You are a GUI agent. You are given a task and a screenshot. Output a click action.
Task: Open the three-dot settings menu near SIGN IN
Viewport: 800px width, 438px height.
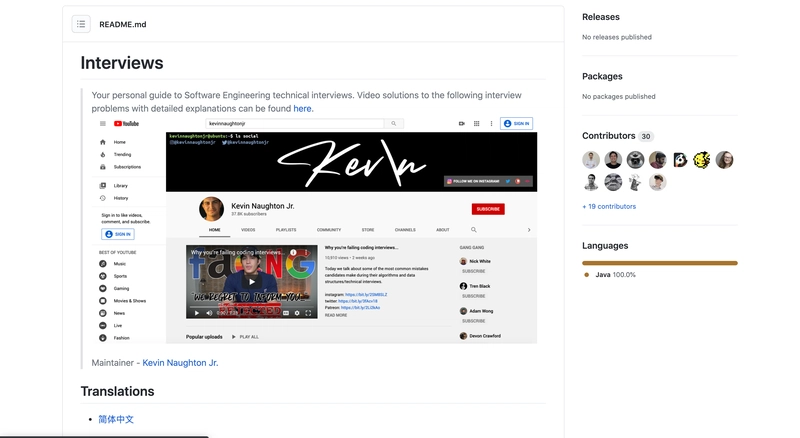point(491,124)
